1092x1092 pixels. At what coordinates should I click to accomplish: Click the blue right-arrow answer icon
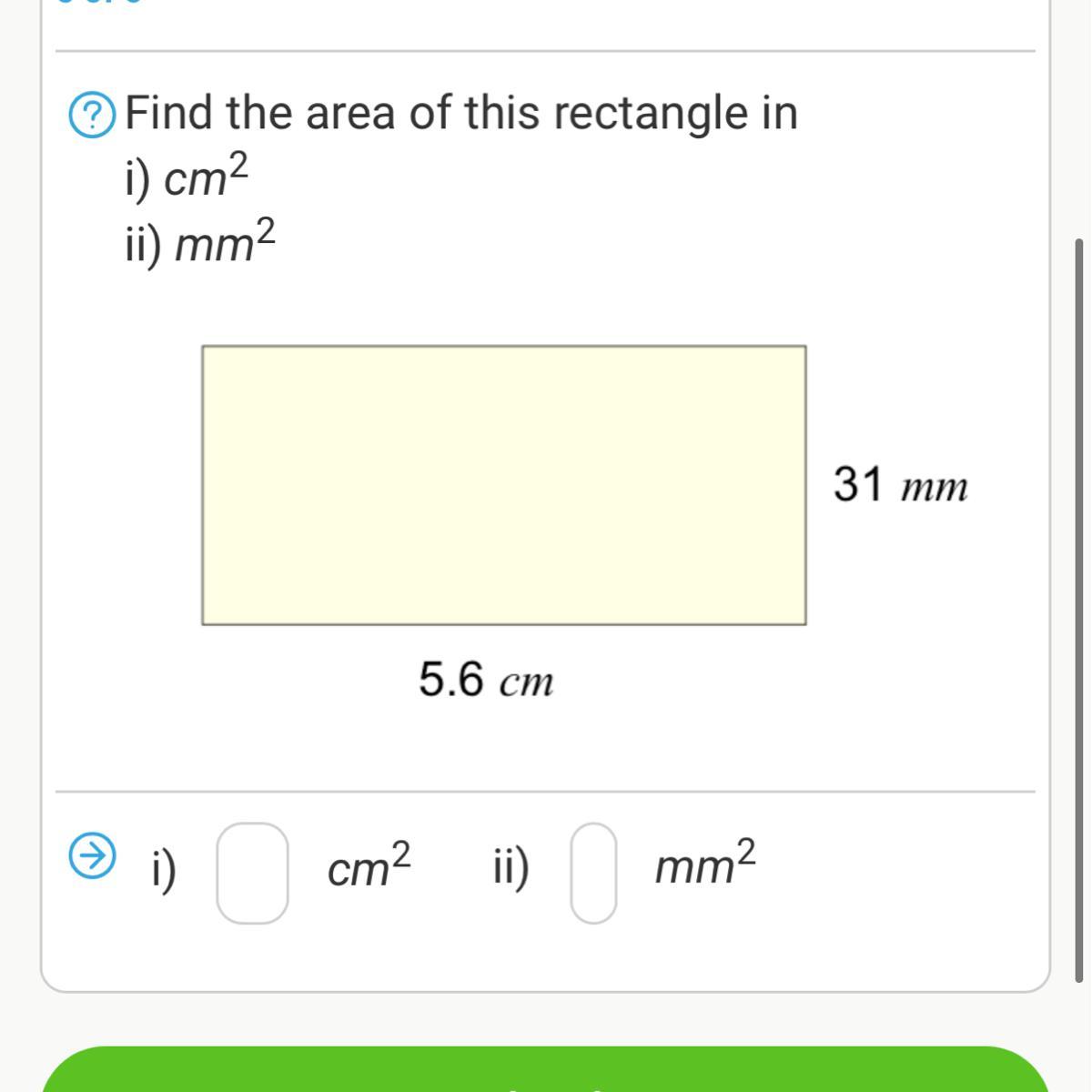(x=92, y=855)
